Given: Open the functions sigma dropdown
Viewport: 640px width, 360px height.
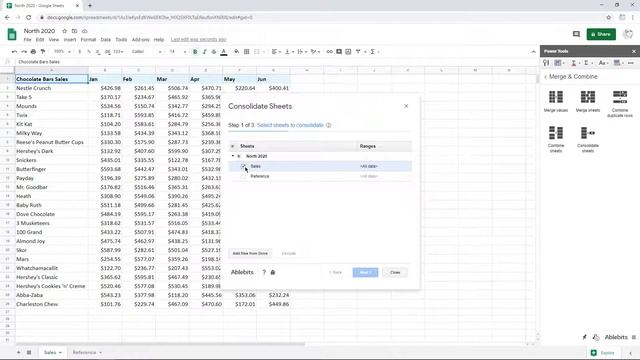Looking at the screenshot, I should click(x=374, y=52).
